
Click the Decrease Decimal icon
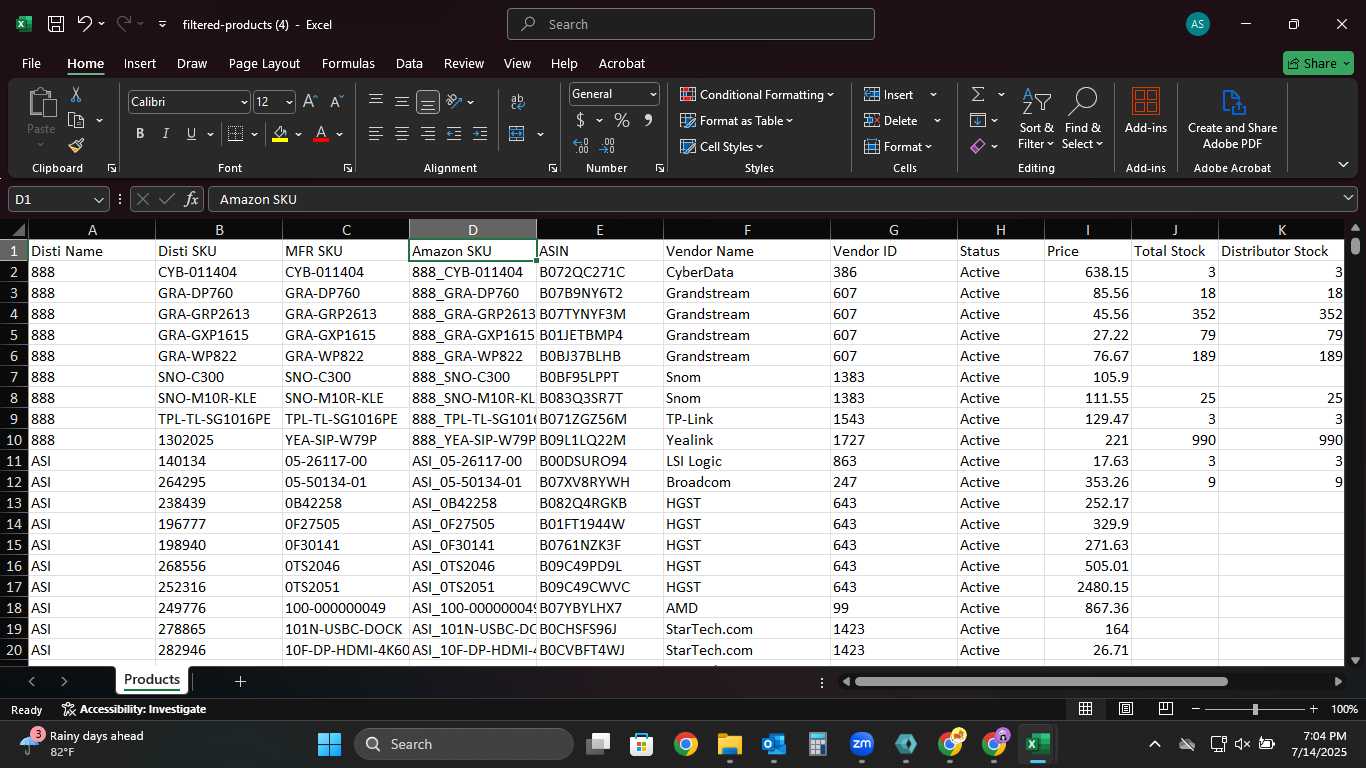tap(608, 146)
